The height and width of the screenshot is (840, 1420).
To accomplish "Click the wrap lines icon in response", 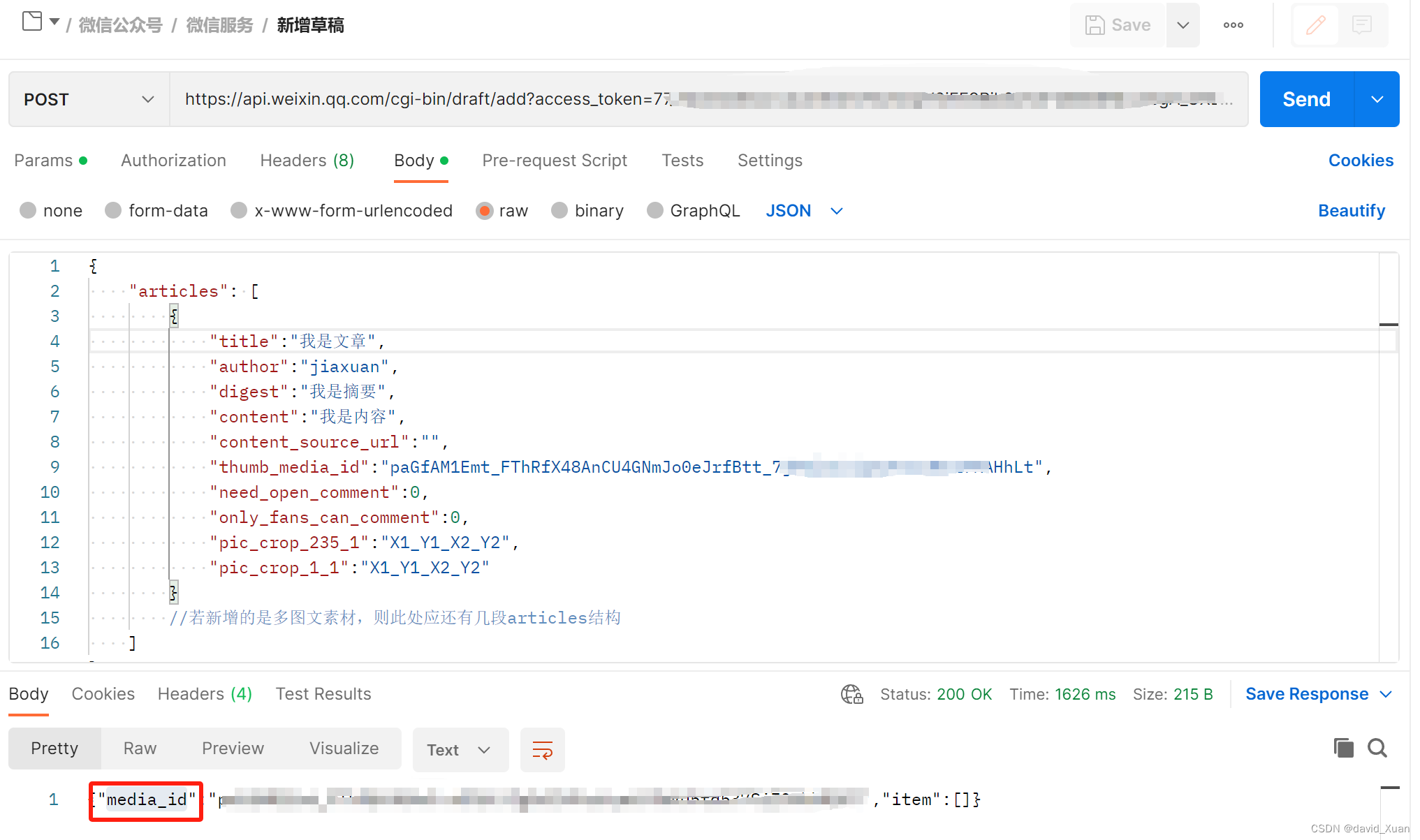I will click(x=543, y=750).
